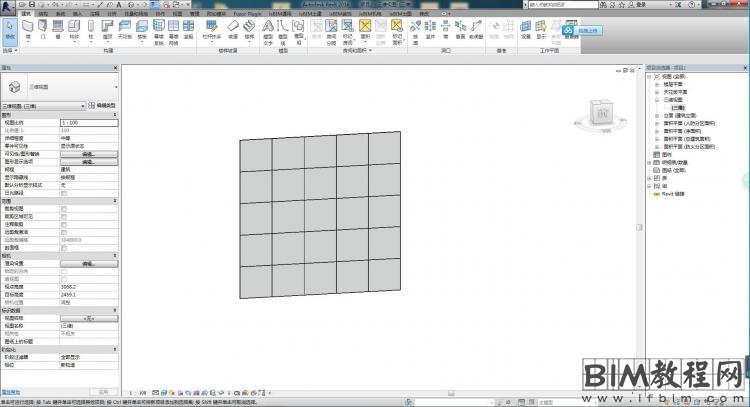Open the Model Text (模型文字) tool

pyautogui.click(x=267, y=28)
